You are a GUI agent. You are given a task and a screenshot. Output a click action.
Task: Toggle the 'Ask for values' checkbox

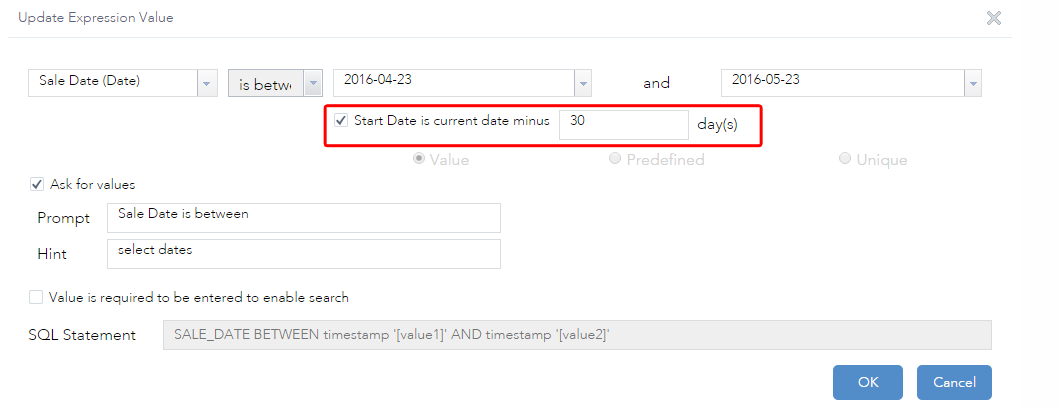(x=37, y=184)
